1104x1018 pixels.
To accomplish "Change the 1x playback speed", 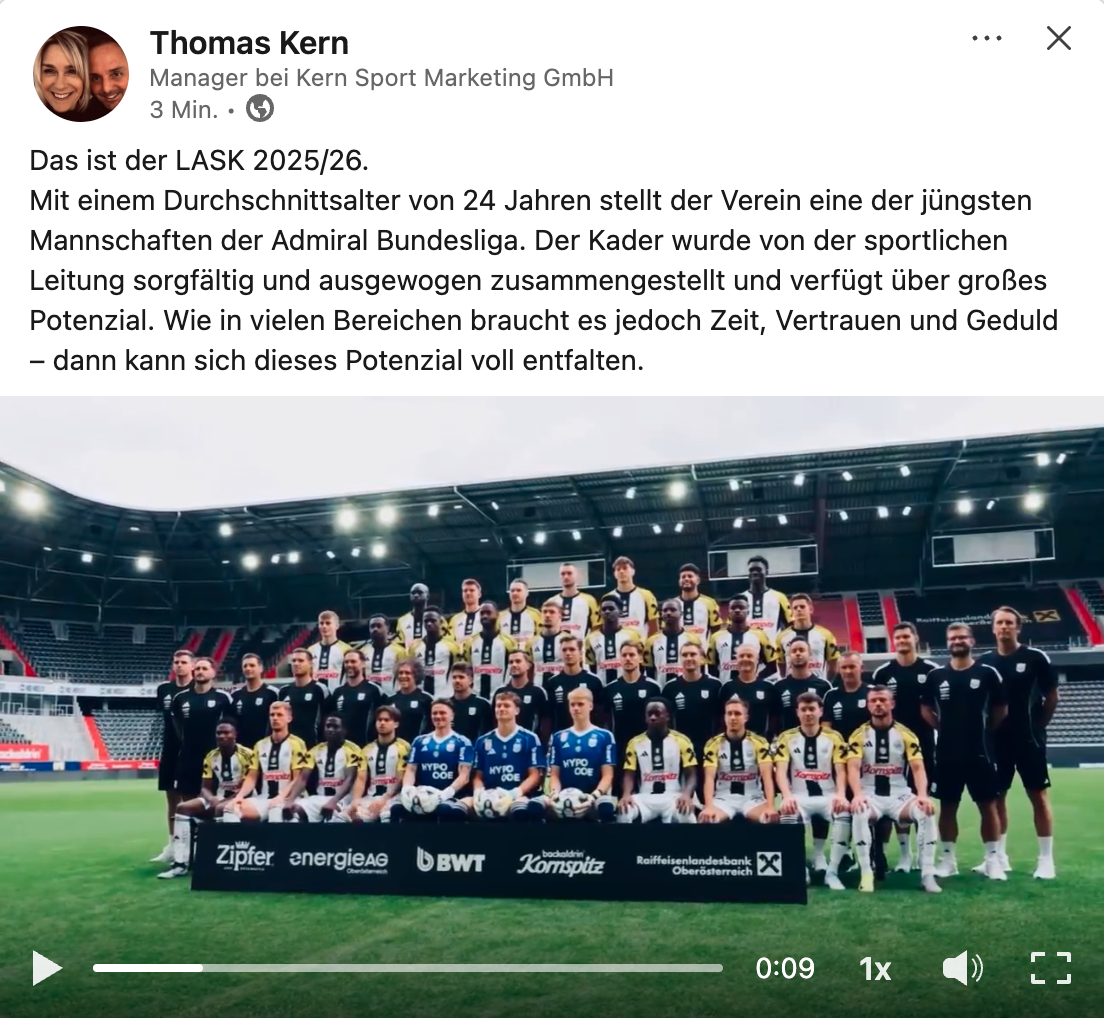I will pyautogui.click(x=875, y=969).
